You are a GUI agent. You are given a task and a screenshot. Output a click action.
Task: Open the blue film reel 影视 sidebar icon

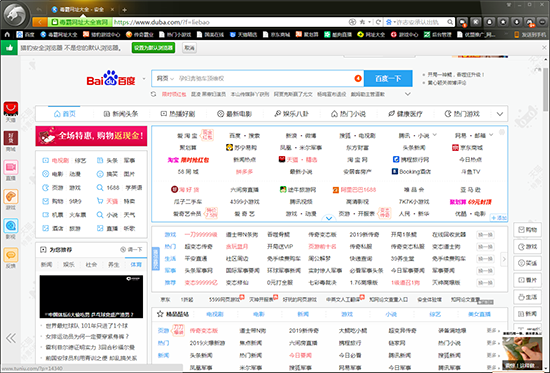click(x=11, y=226)
